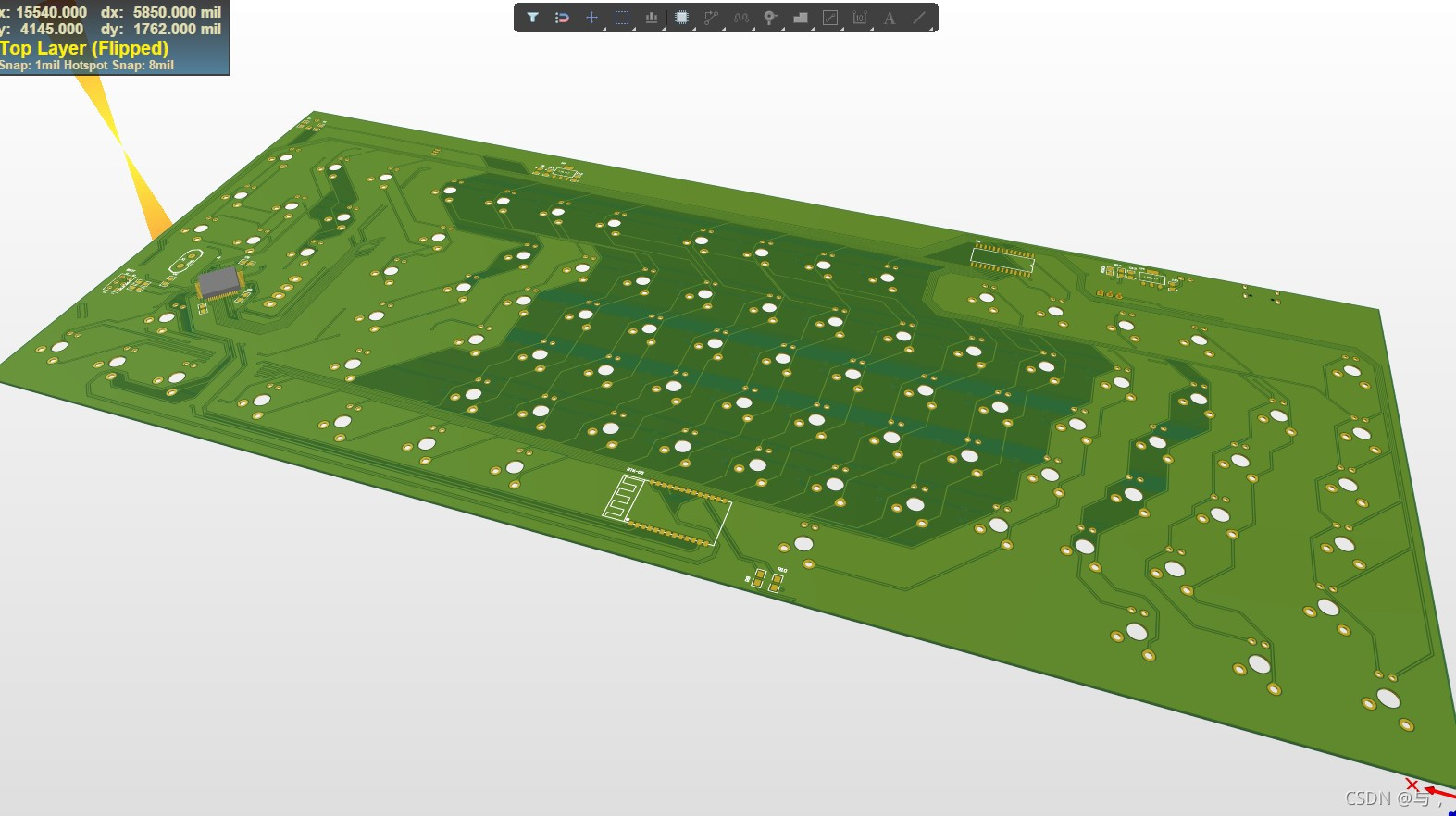Select the place polygon pour tool
The width and height of the screenshot is (1456, 816).
pyautogui.click(x=801, y=18)
